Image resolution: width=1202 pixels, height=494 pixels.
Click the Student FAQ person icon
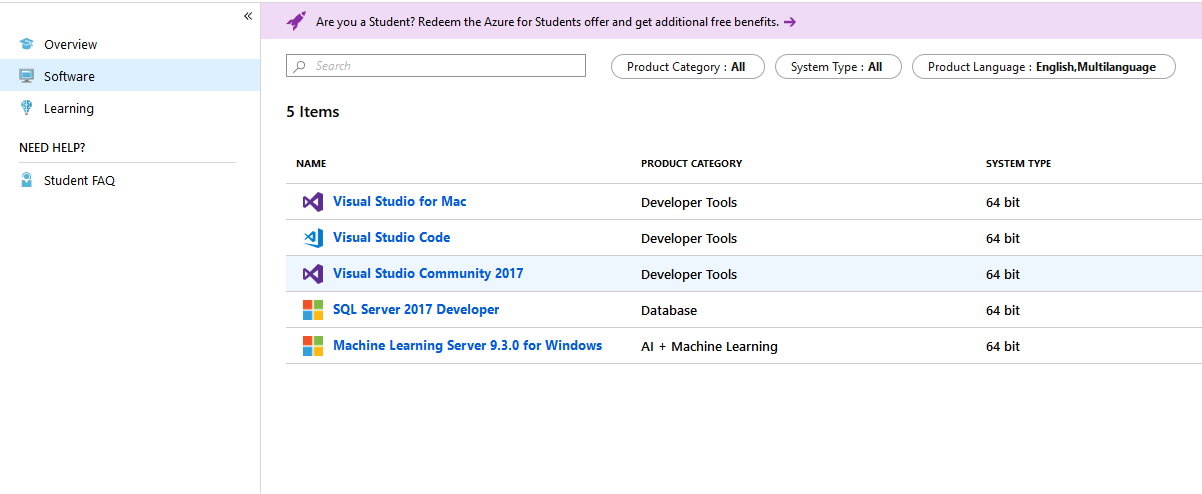pos(26,180)
